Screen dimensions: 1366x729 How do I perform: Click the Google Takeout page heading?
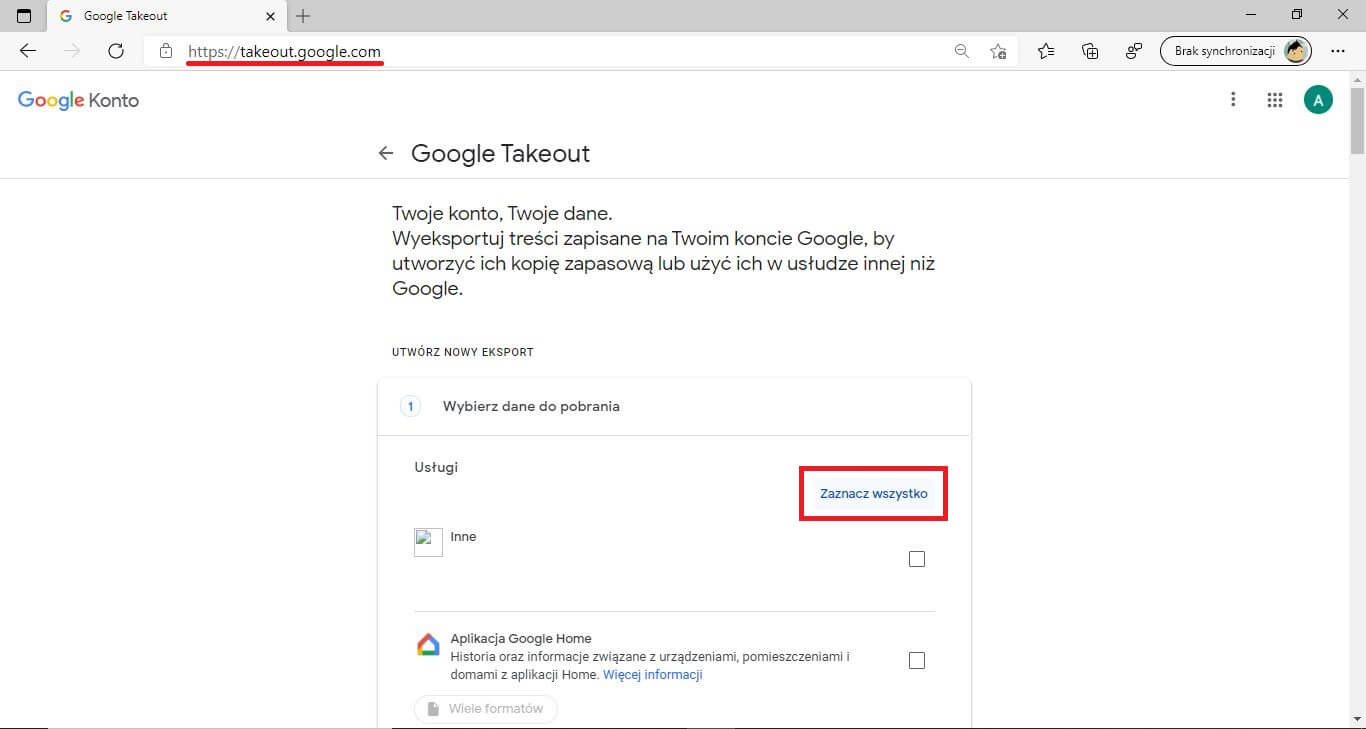[x=501, y=153]
